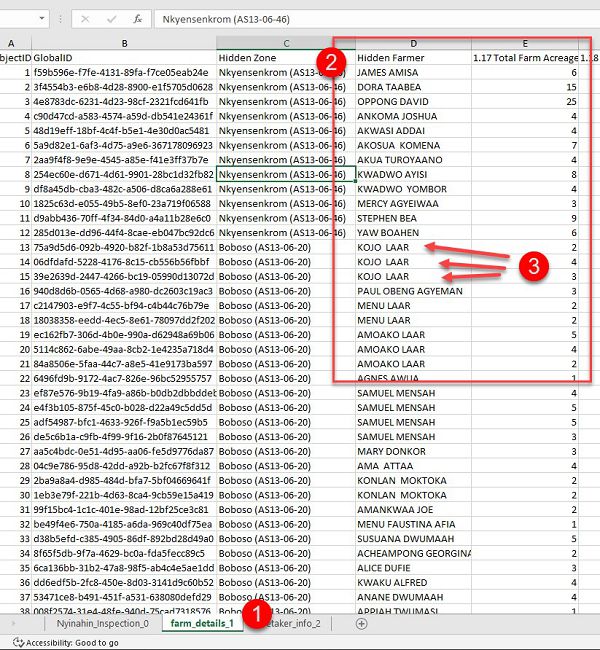Click the Cancel (X) formula bar icon
Viewport: 600px width, 650px height.
[85, 19]
